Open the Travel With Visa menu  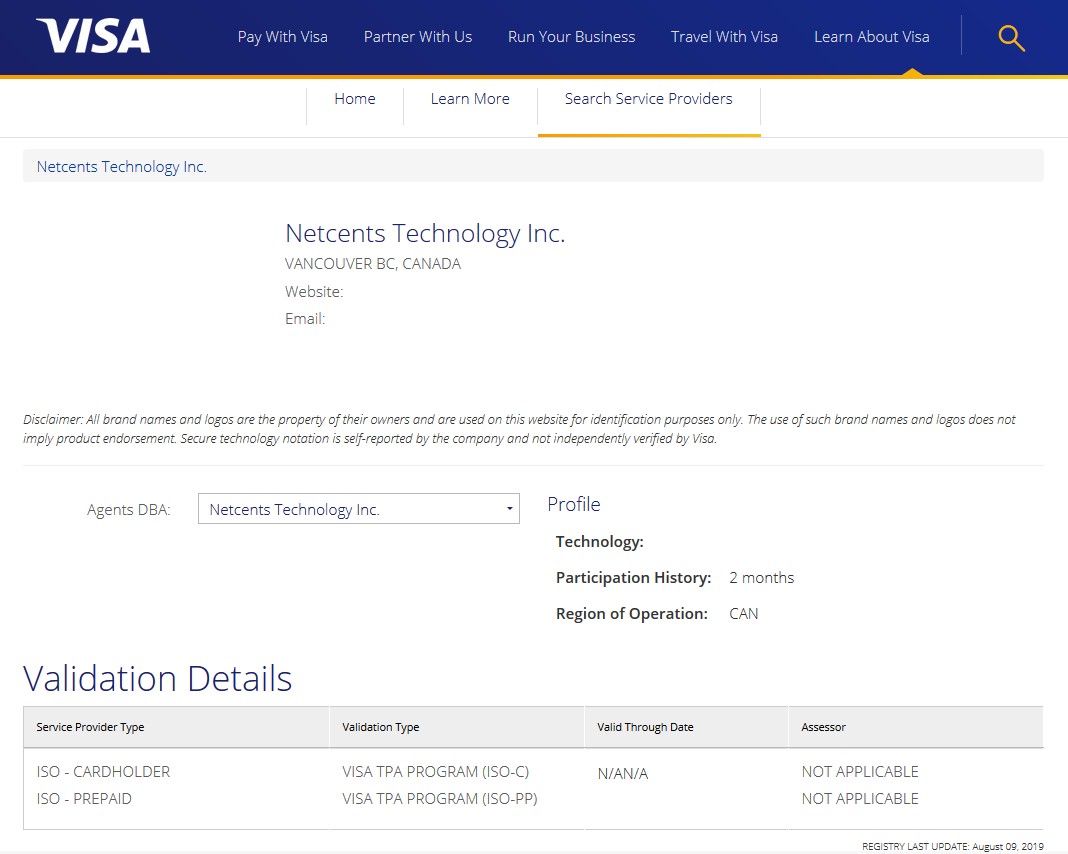coord(724,37)
